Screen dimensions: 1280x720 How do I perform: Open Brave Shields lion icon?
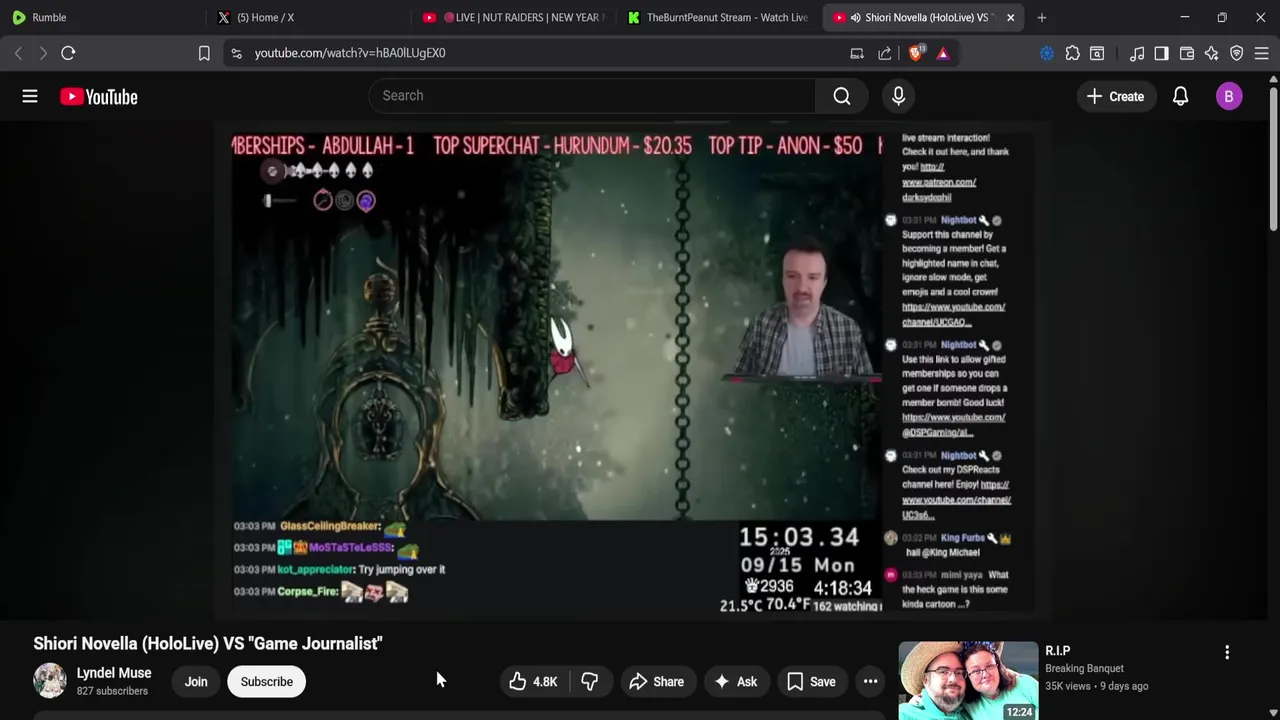(916, 53)
